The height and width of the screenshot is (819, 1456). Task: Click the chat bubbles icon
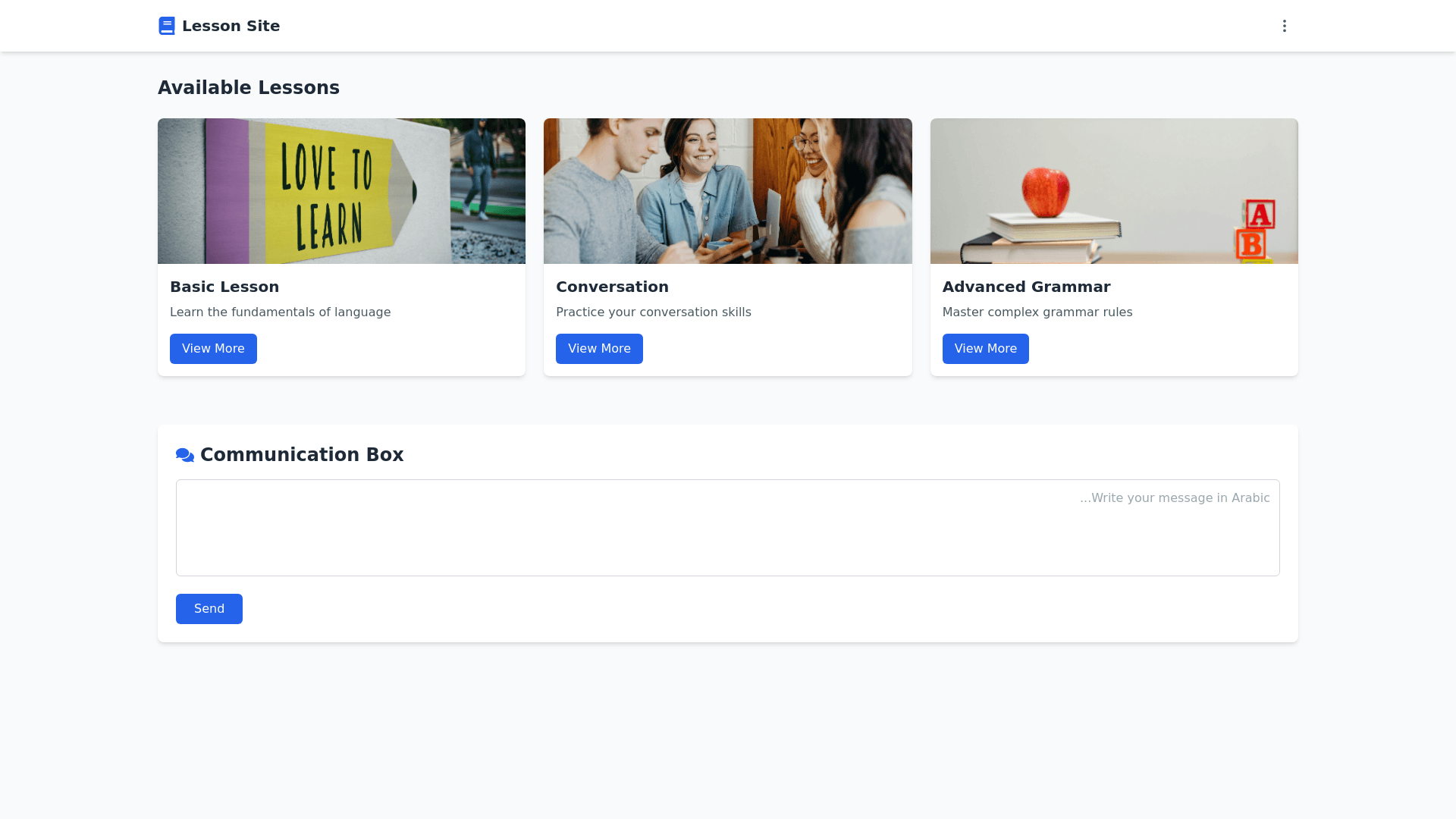click(184, 455)
